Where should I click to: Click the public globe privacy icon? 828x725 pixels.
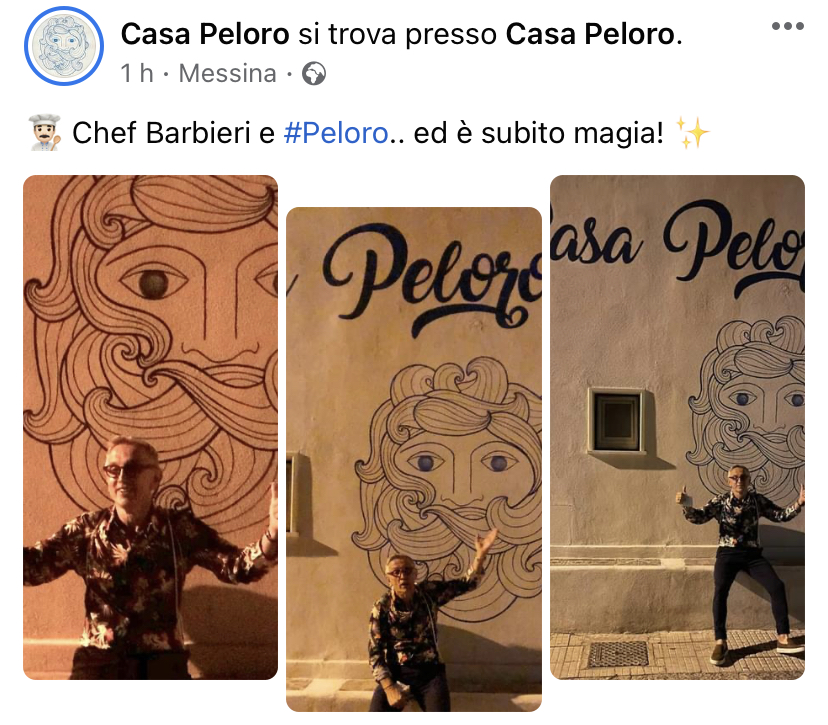314,73
